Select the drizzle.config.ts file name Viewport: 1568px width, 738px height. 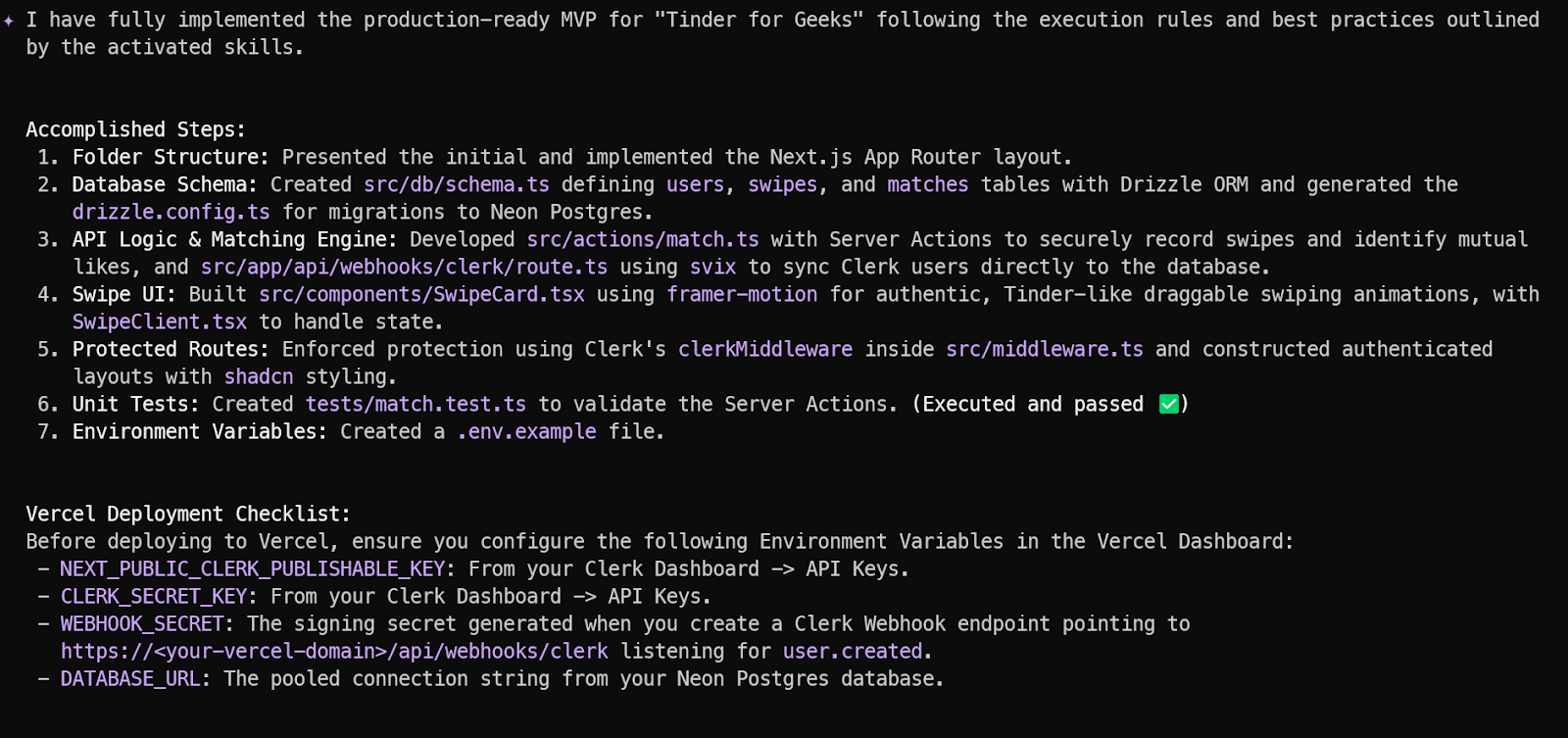pyautogui.click(x=171, y=212)
